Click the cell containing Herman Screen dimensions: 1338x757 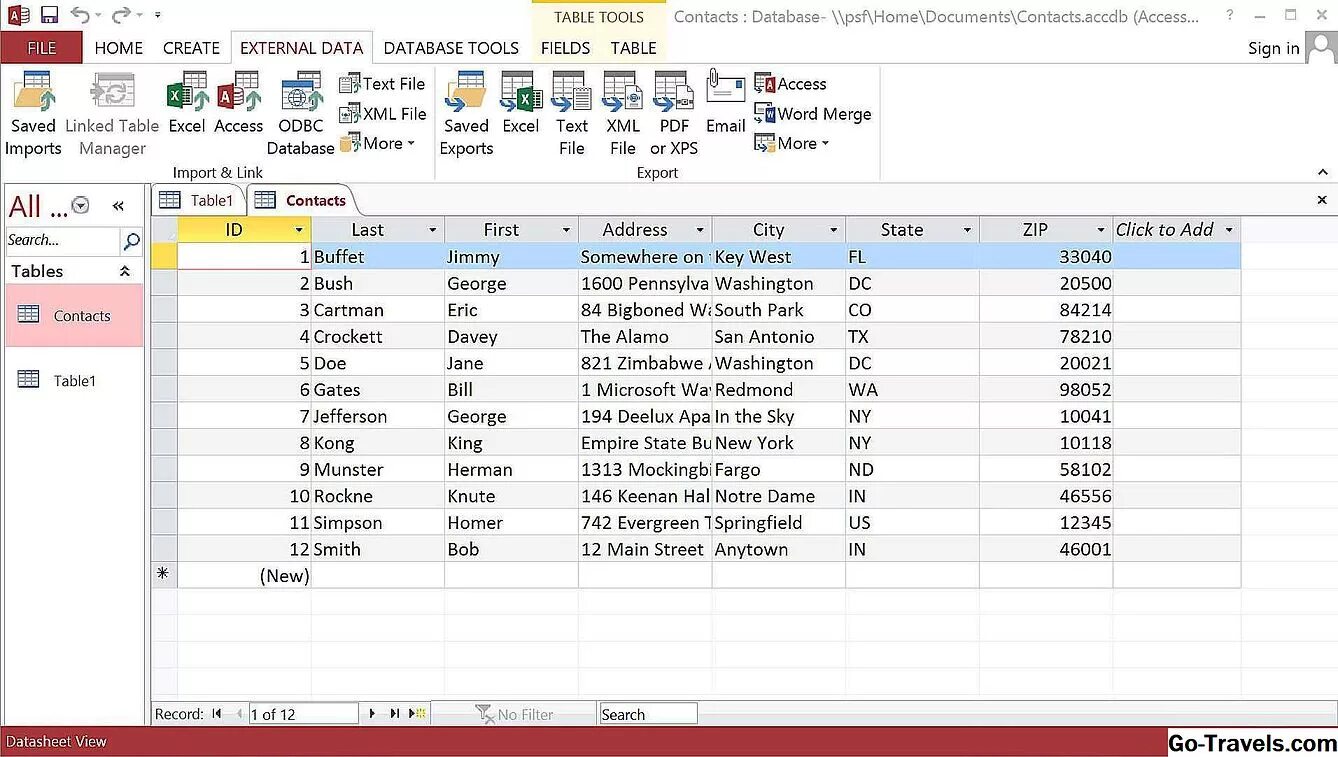pyautogui.click(x=512, y=469)
